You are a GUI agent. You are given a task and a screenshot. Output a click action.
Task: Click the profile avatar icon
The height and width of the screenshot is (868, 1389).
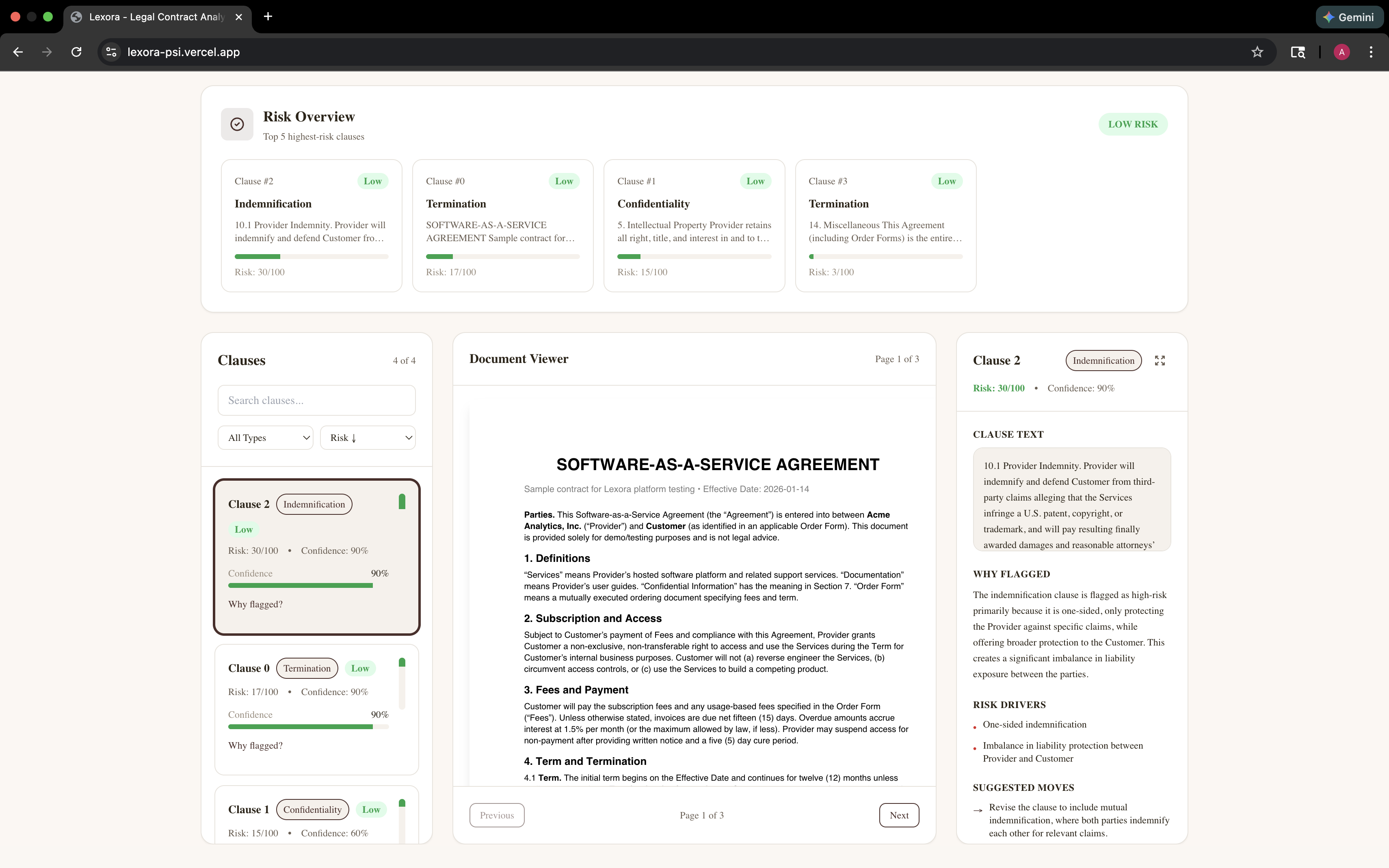[1341, 52]
